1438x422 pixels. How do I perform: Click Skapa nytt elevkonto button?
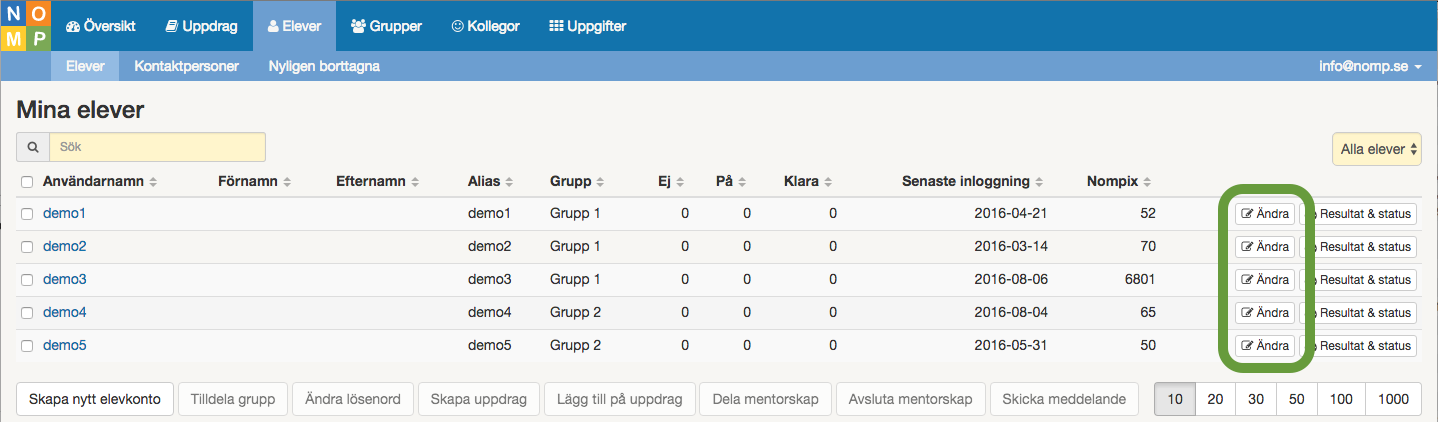[x=95, y=399]
